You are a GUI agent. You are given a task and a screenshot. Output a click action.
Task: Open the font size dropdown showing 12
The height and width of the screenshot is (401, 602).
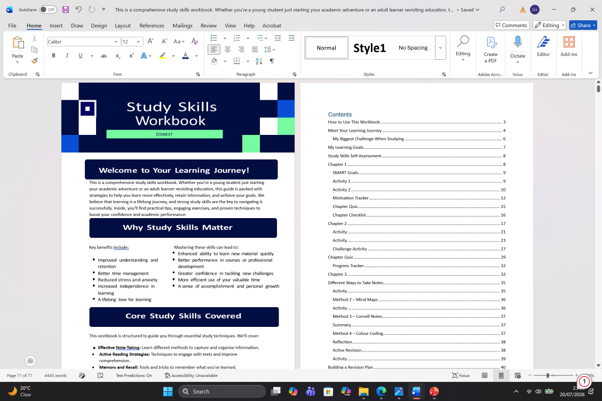138,41
